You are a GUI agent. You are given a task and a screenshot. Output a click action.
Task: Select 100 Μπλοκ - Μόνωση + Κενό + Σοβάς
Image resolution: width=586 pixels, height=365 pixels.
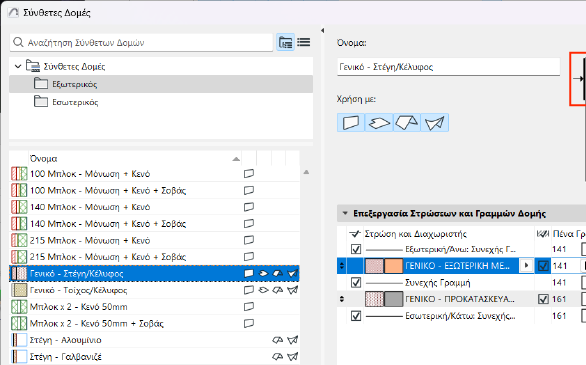tap(154, 191)
